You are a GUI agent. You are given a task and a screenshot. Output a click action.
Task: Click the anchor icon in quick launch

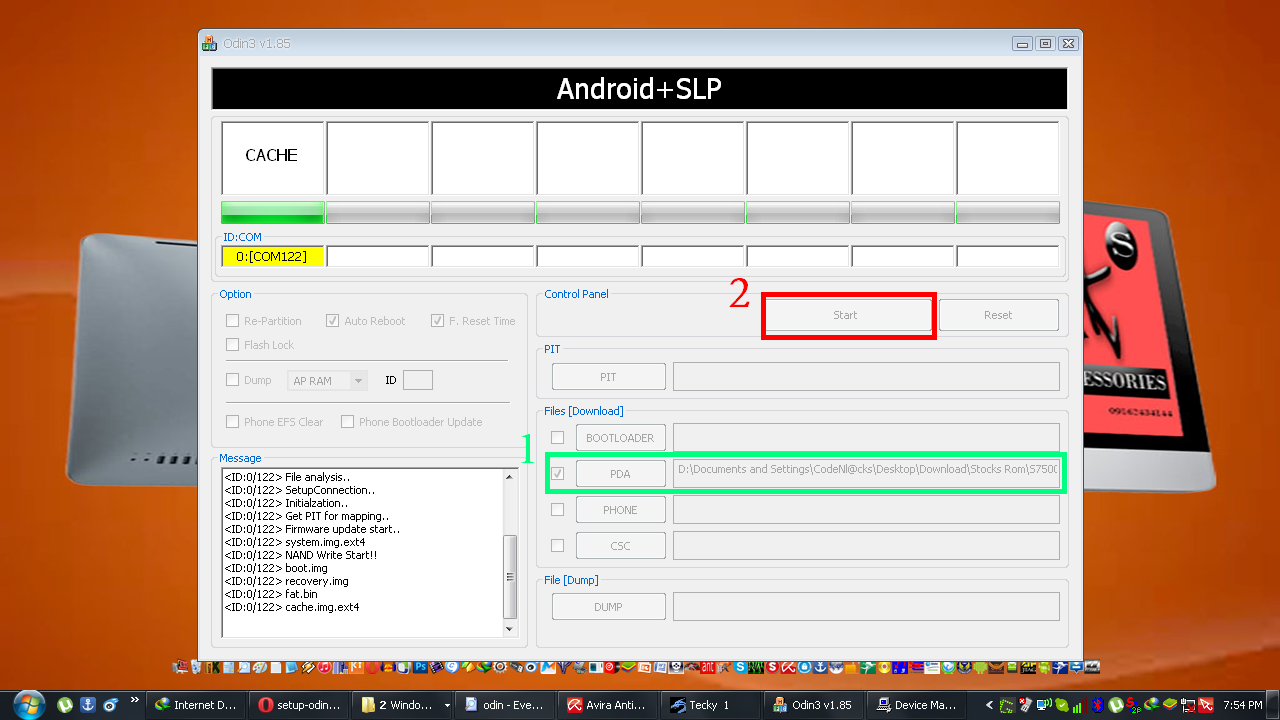point(88,704)
